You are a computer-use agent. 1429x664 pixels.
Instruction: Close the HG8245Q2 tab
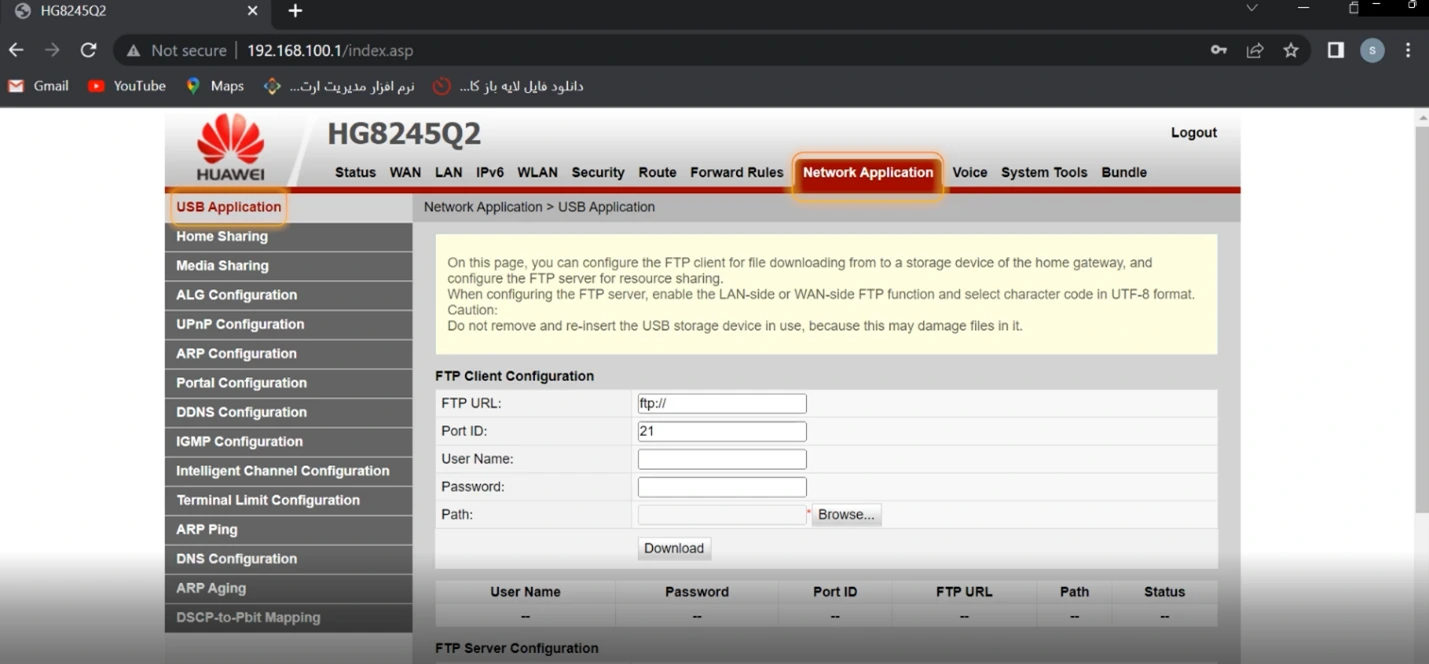click(x=252, y=11)
